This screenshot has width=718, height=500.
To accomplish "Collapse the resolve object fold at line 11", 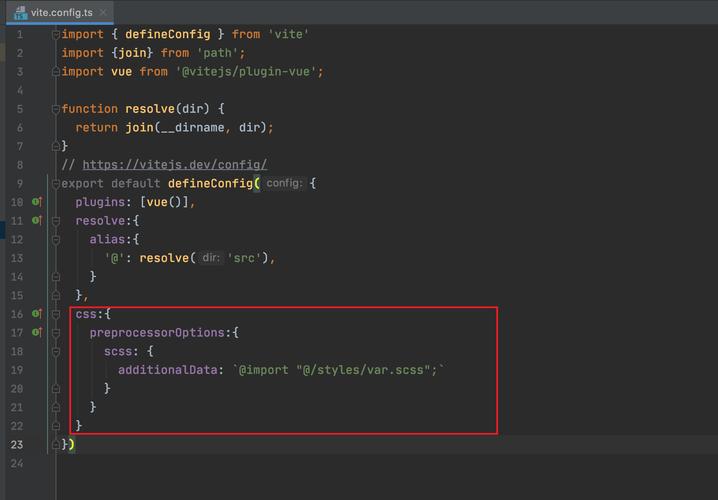I will pos(56,221).
